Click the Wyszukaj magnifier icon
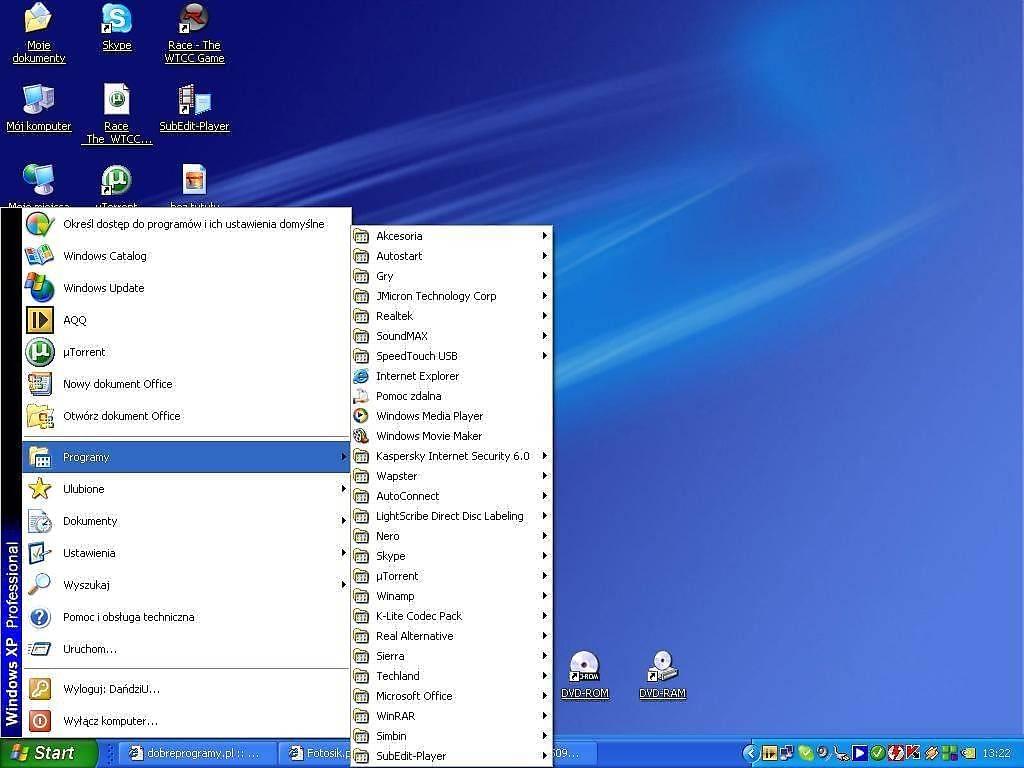 point(40,584)
